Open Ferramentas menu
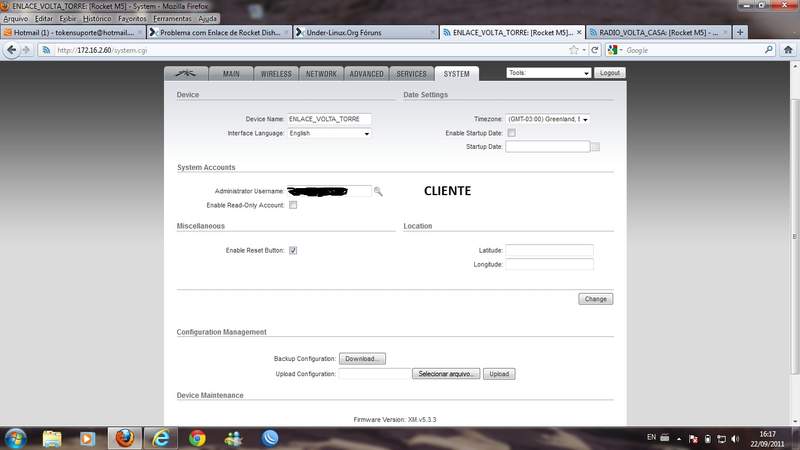 172,18
